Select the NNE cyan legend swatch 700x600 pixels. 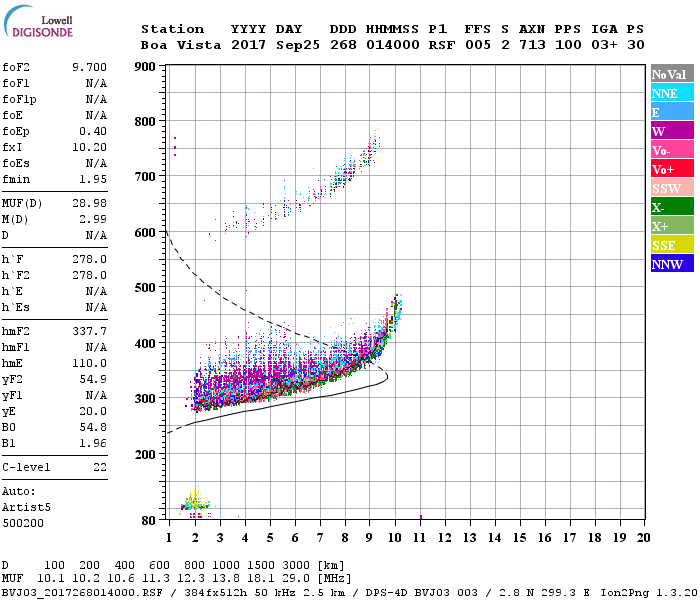click(672, 93)
